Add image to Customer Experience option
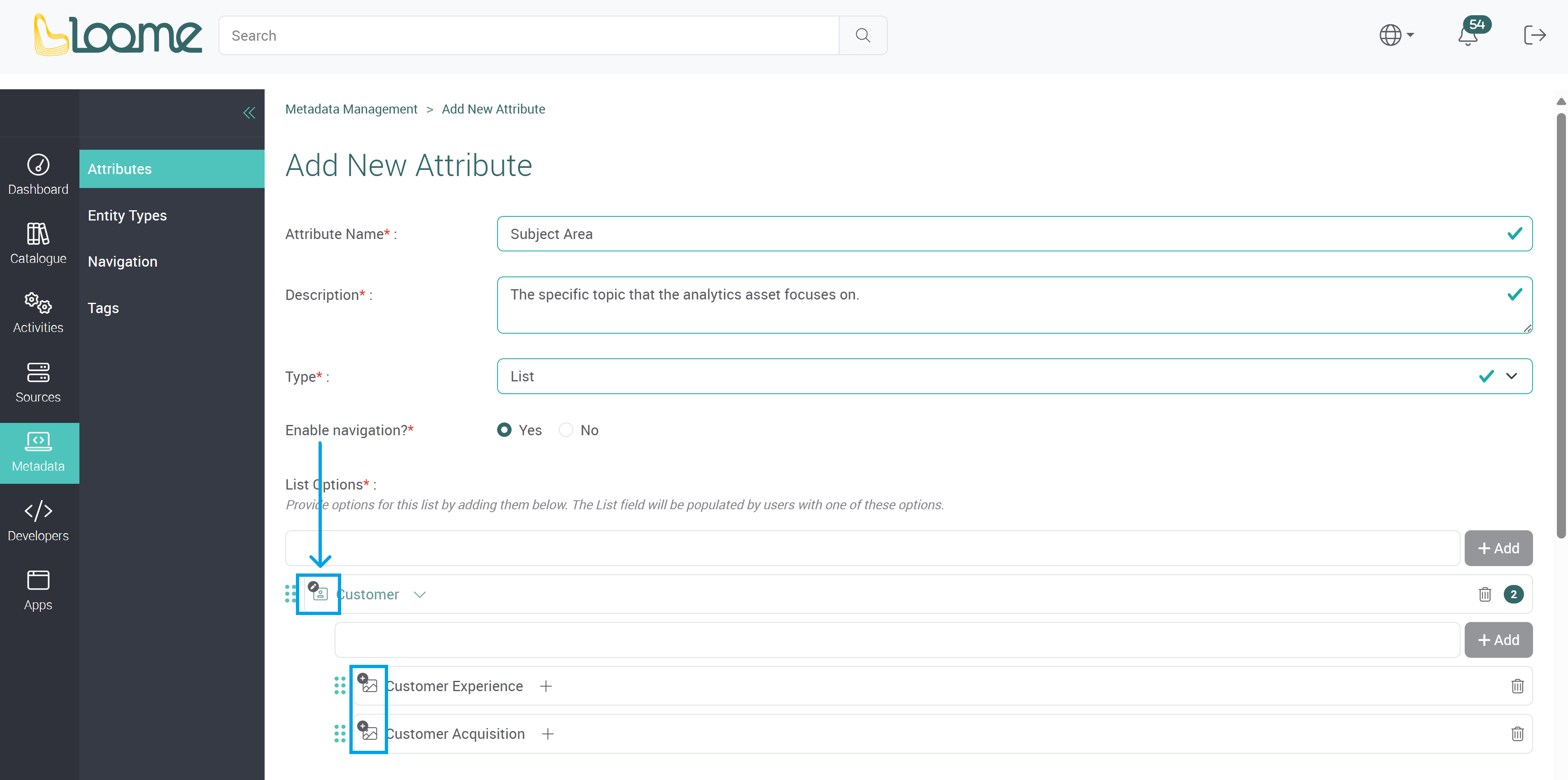Viewport: 1568px width, 780px height. (x=368, y=683)
